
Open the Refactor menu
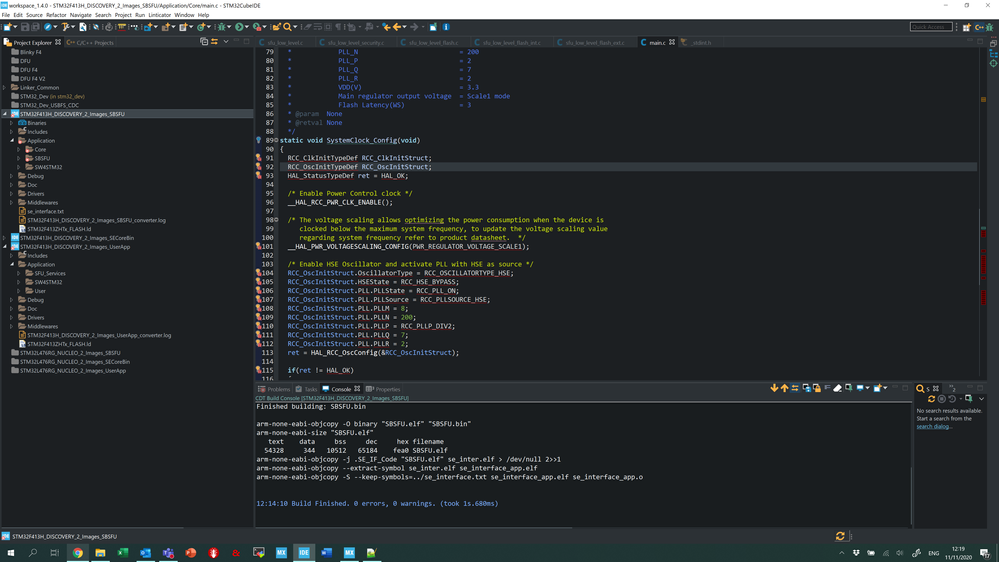(x=56, y=15)
